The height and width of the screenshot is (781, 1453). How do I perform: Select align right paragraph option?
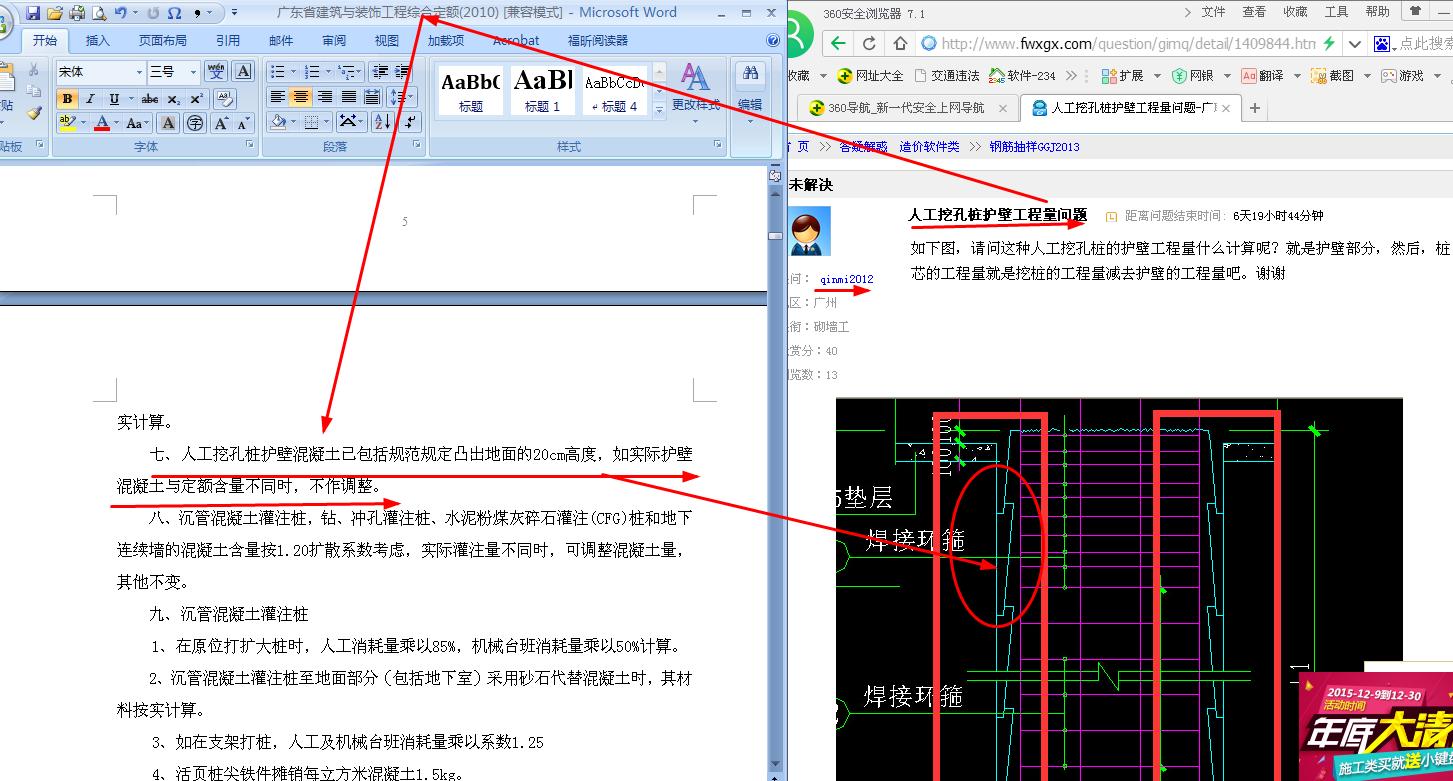(325, 97)
